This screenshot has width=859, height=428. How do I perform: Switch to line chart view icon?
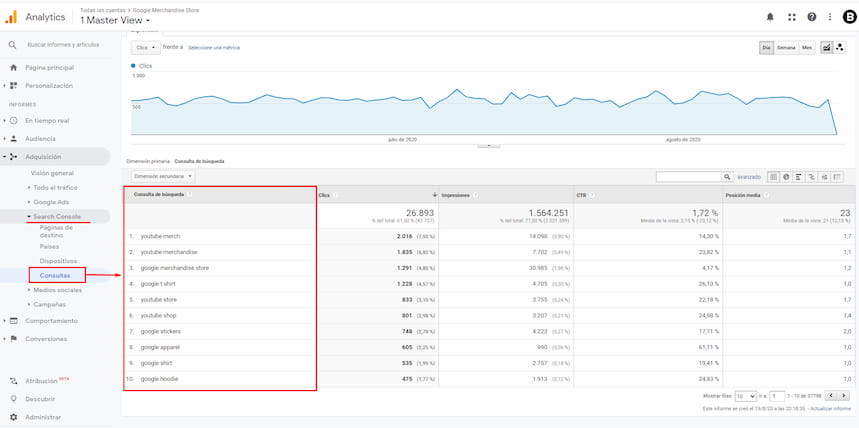pos(826,48)
